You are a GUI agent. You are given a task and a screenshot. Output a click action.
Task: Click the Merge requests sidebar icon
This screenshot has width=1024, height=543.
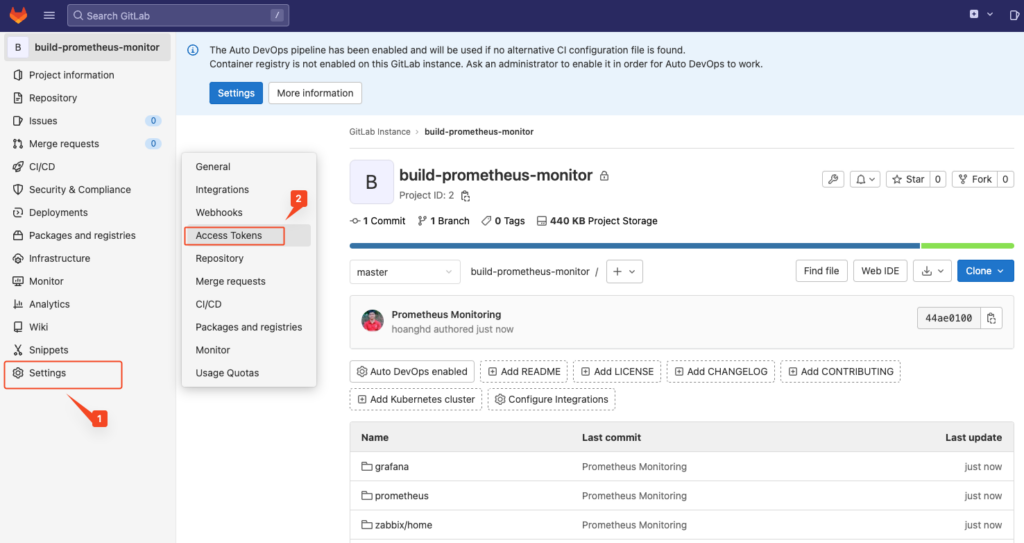18,144
